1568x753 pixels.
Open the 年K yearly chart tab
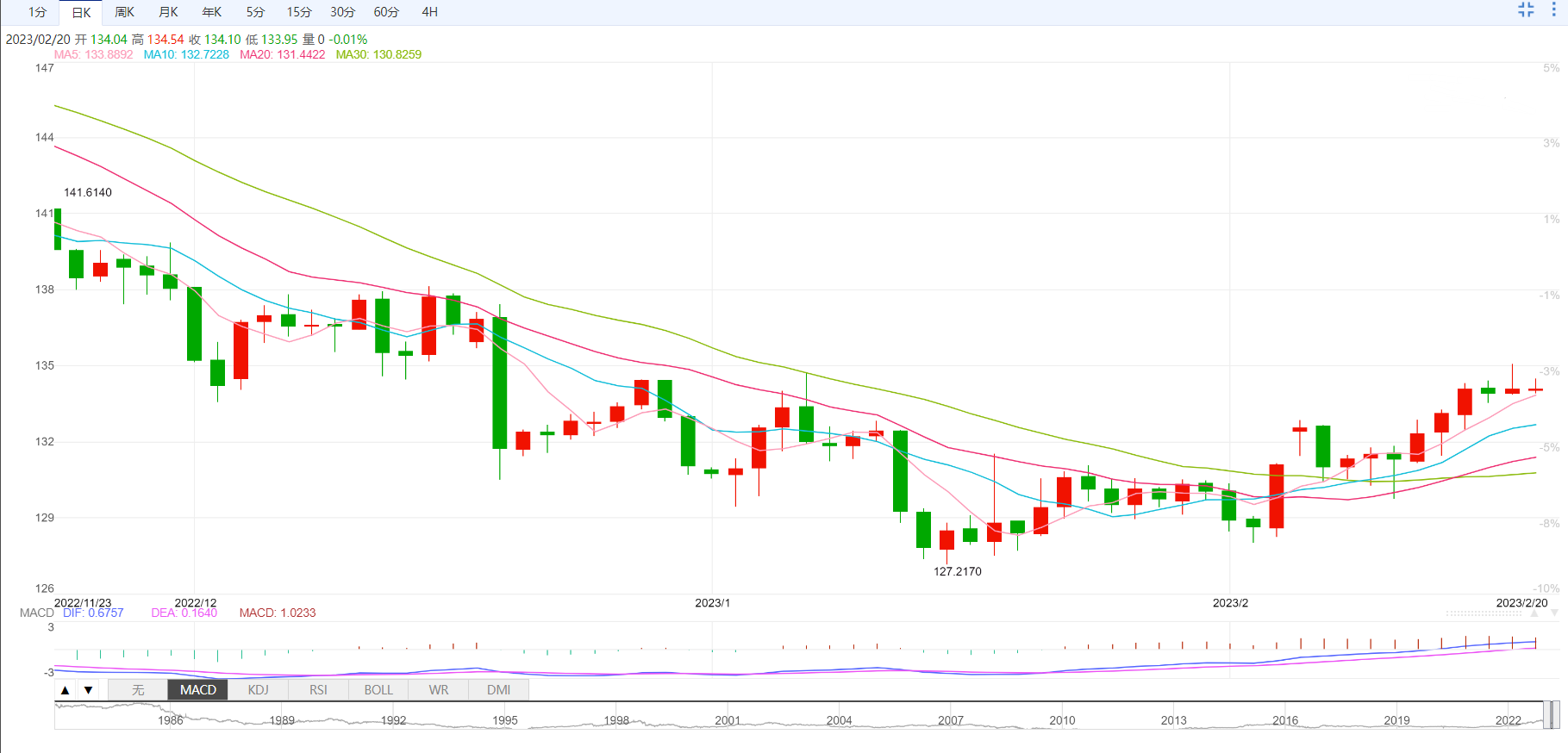tap(212, 12)
